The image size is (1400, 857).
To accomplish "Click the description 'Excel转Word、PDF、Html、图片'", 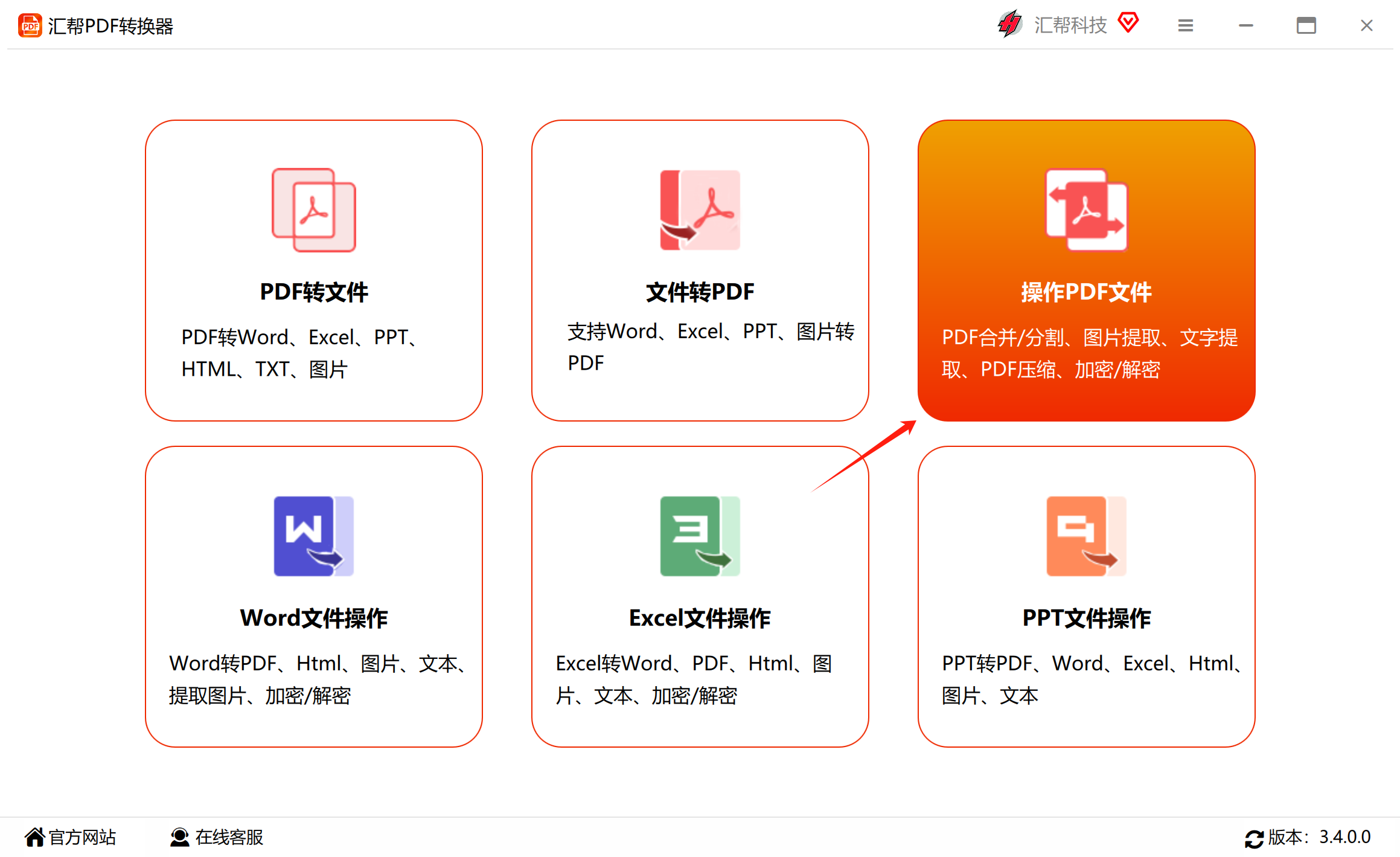I will tap(694, 679).
